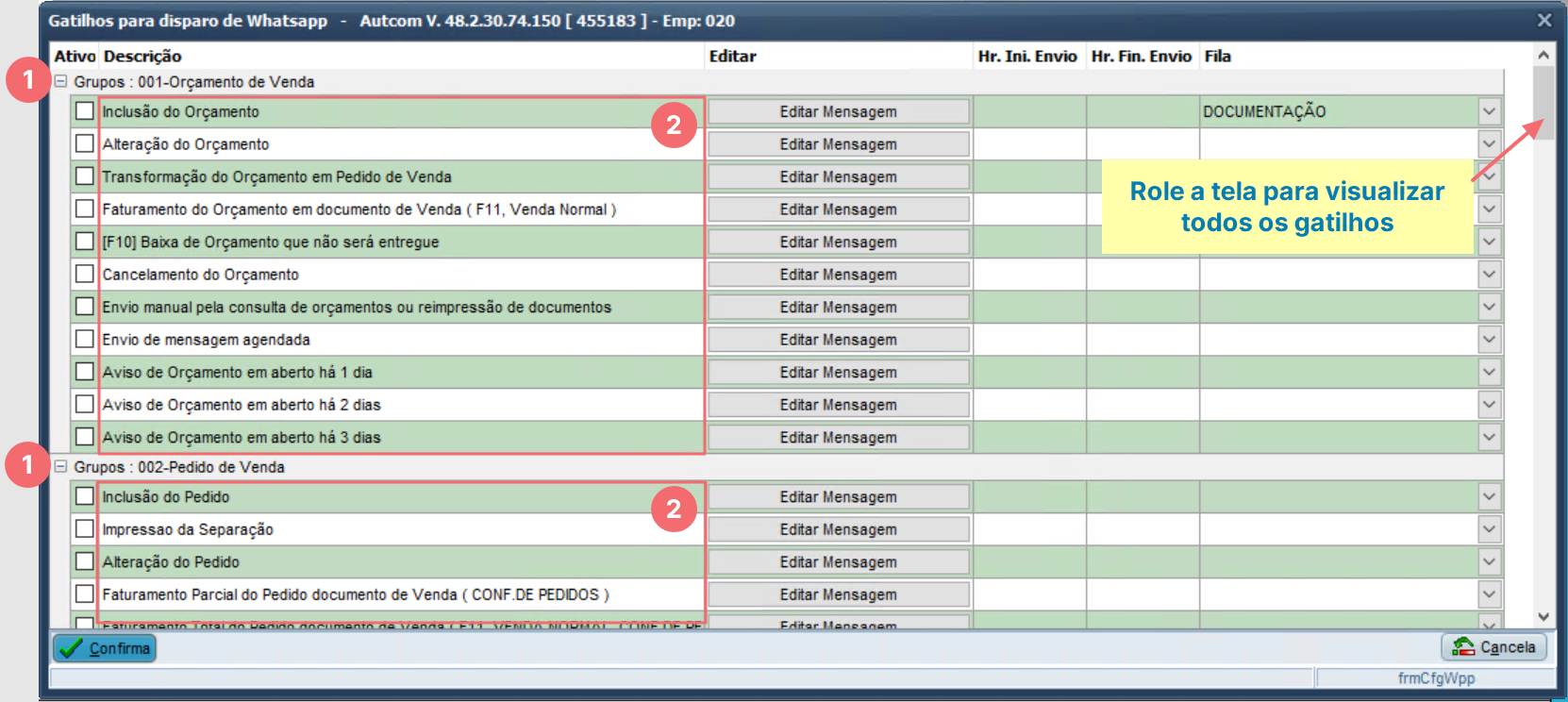Collapse the 001-Orçamento de Venda group
1568x702 pixels.
pyautogui.click(x=61, y=82)
